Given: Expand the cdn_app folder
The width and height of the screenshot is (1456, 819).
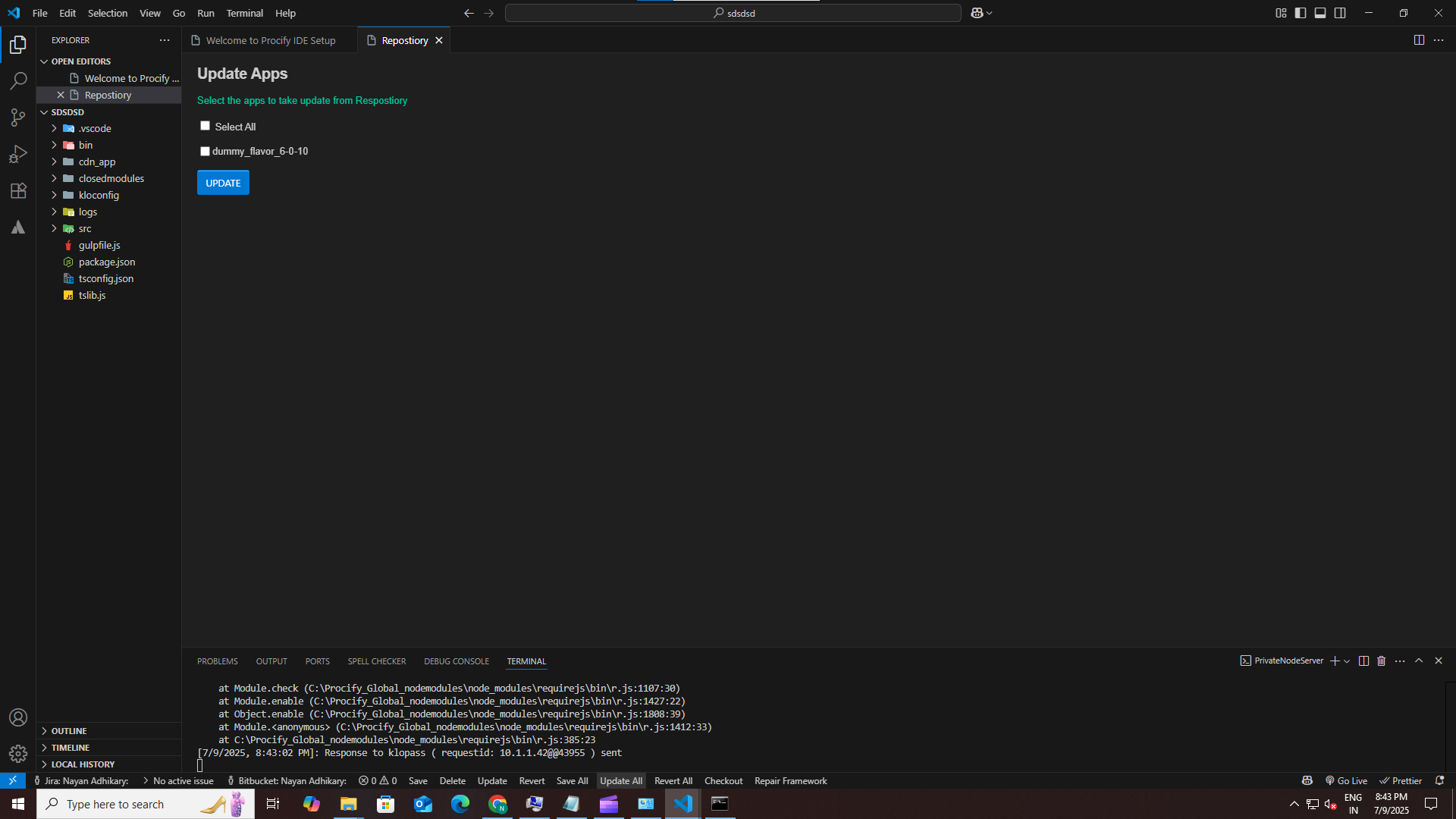Looking at the screenshot, I should [x=54, y=162].
